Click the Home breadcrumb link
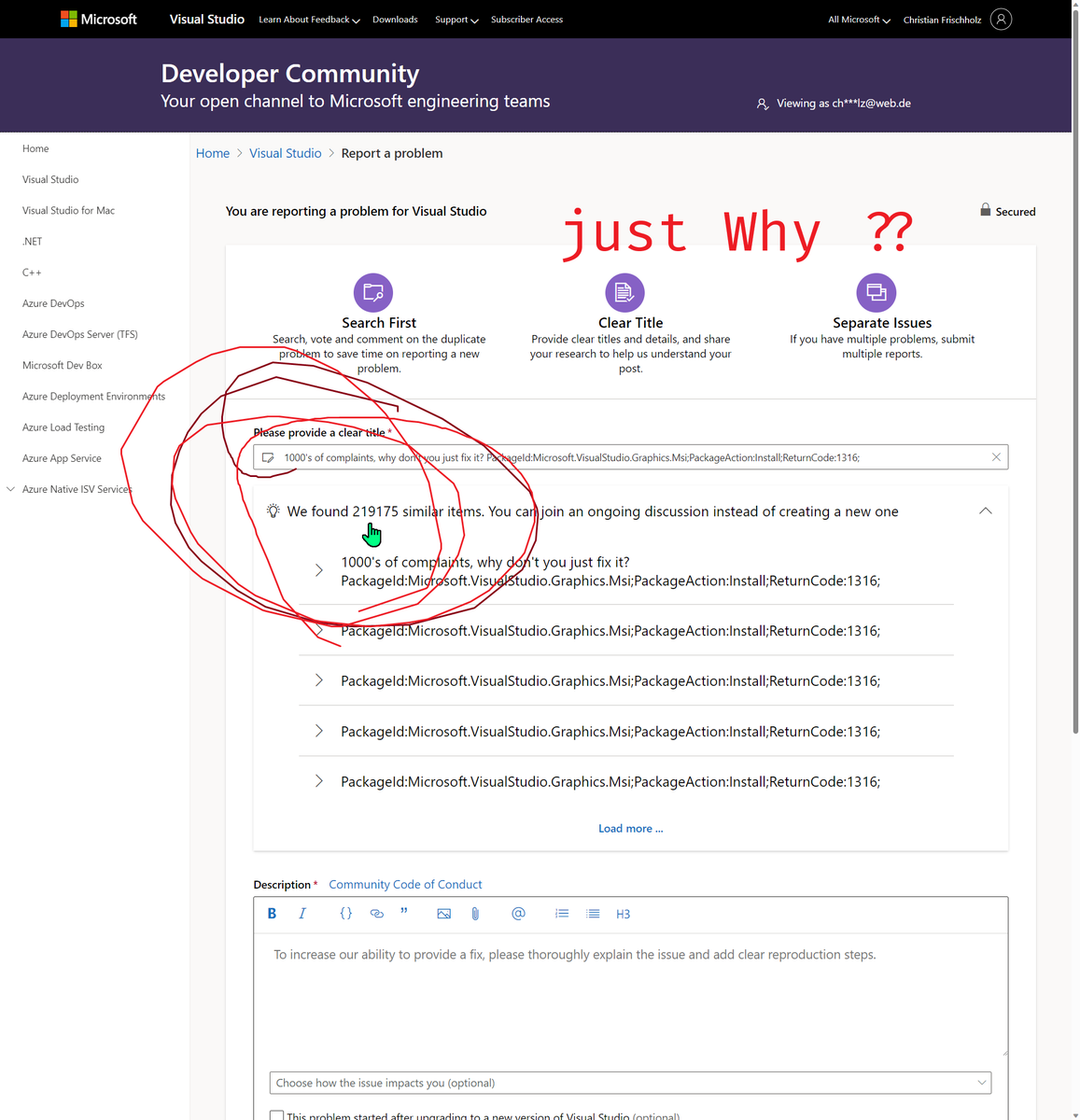 (213, 153)
